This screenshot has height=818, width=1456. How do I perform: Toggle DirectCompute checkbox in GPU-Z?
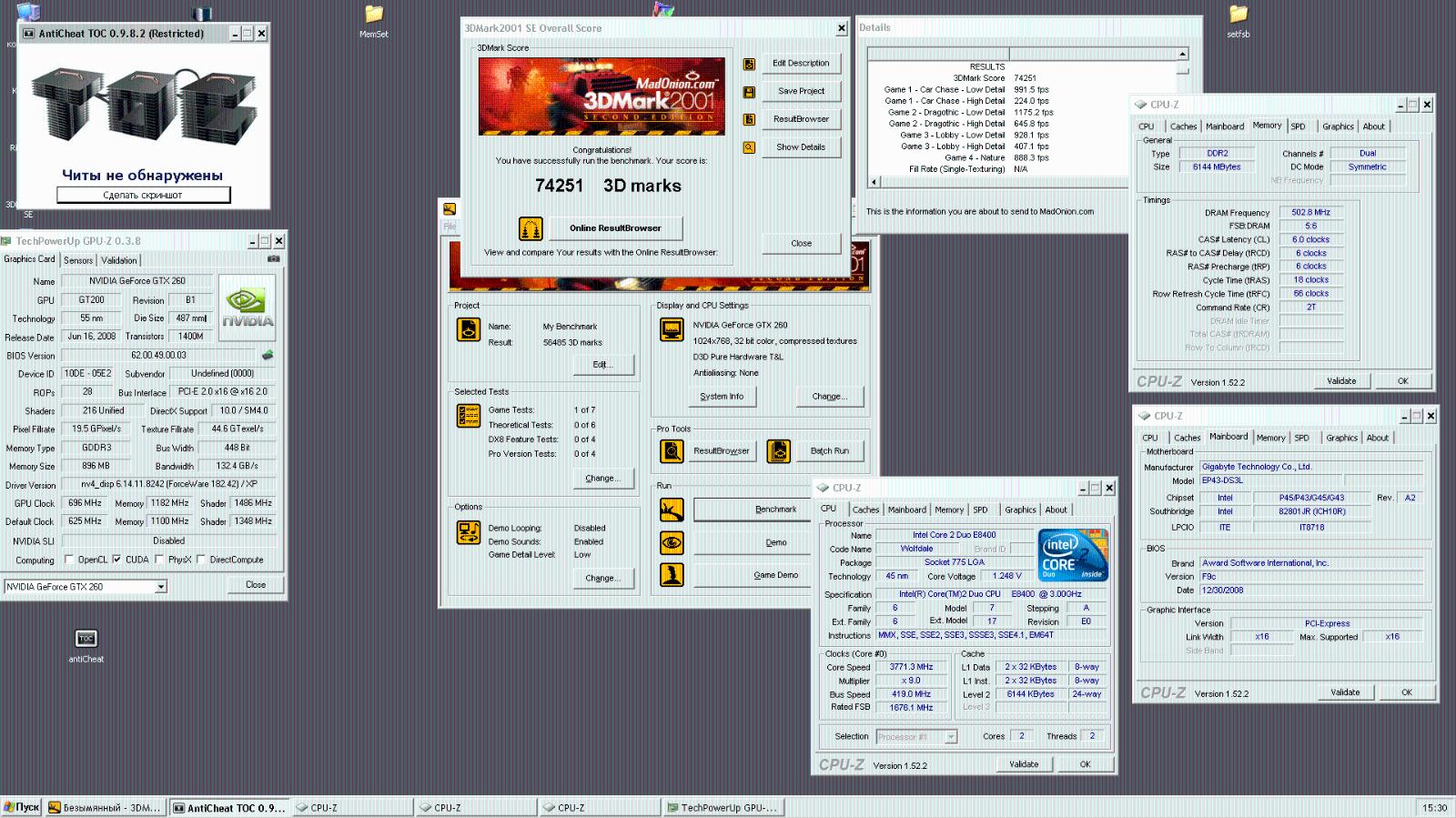click(x=201, y=560)
